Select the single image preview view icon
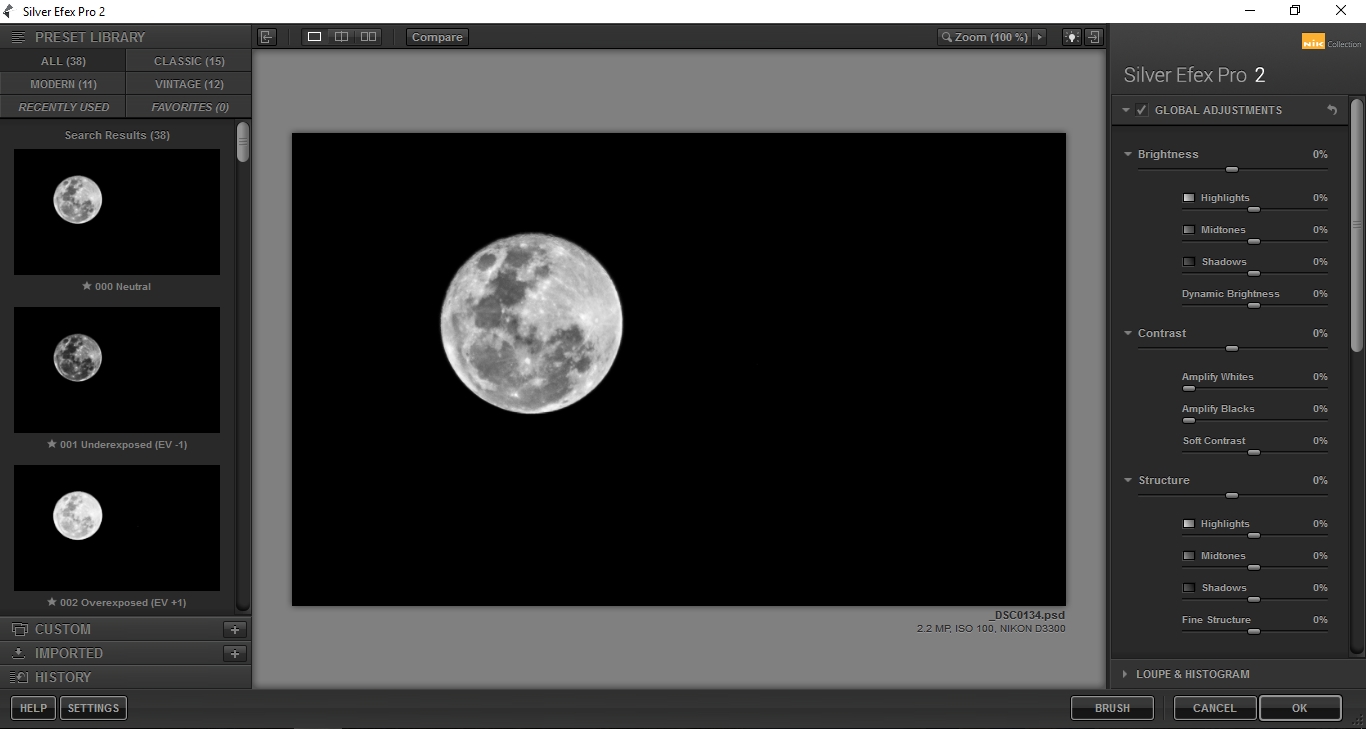This screenshot has height=729, width=1366. click(314, 36)
